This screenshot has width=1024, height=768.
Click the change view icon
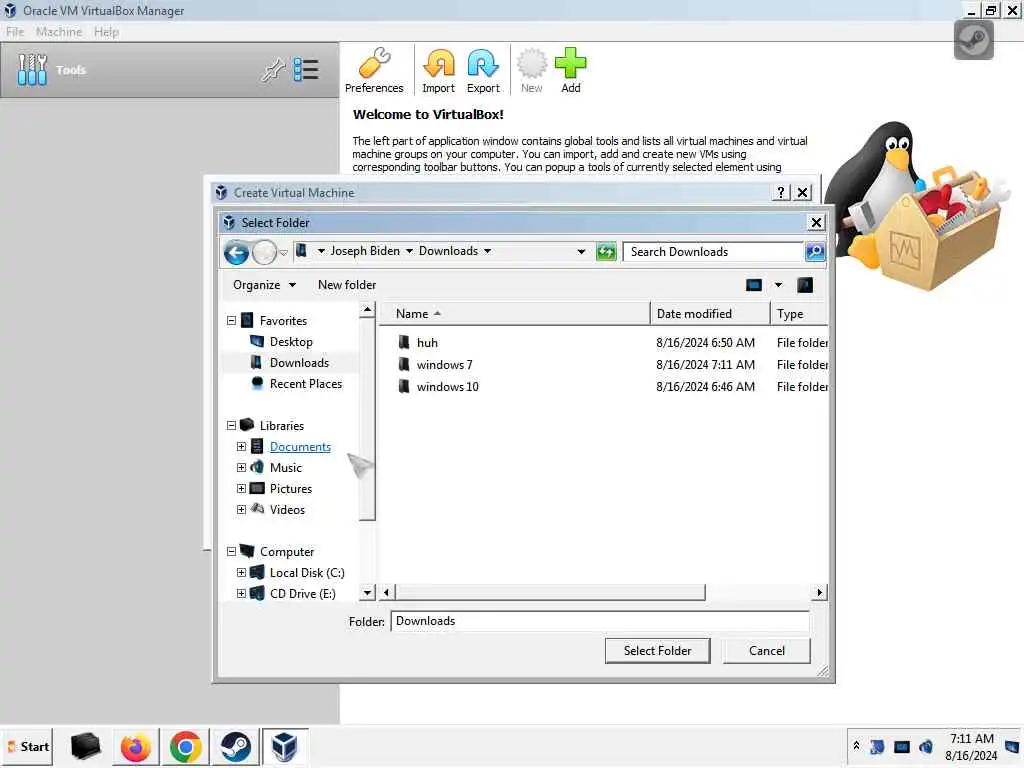click(754, 285)
